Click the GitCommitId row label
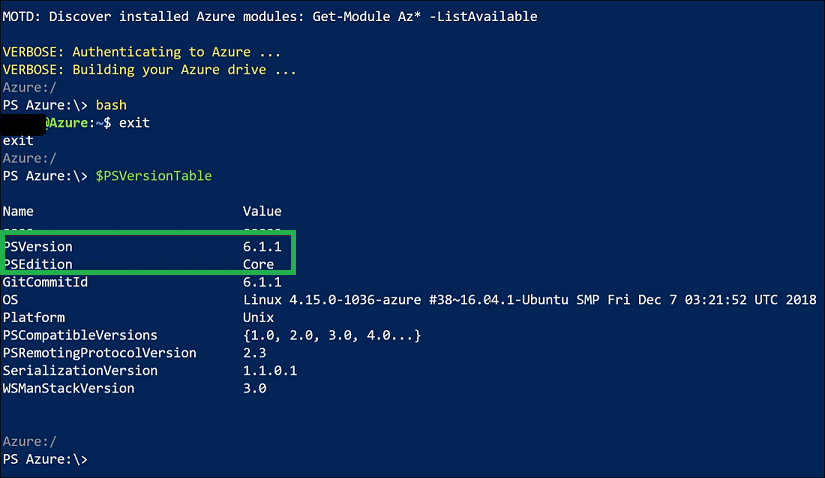Viewport: 825px width, 478px height. (x=45, y=282)
